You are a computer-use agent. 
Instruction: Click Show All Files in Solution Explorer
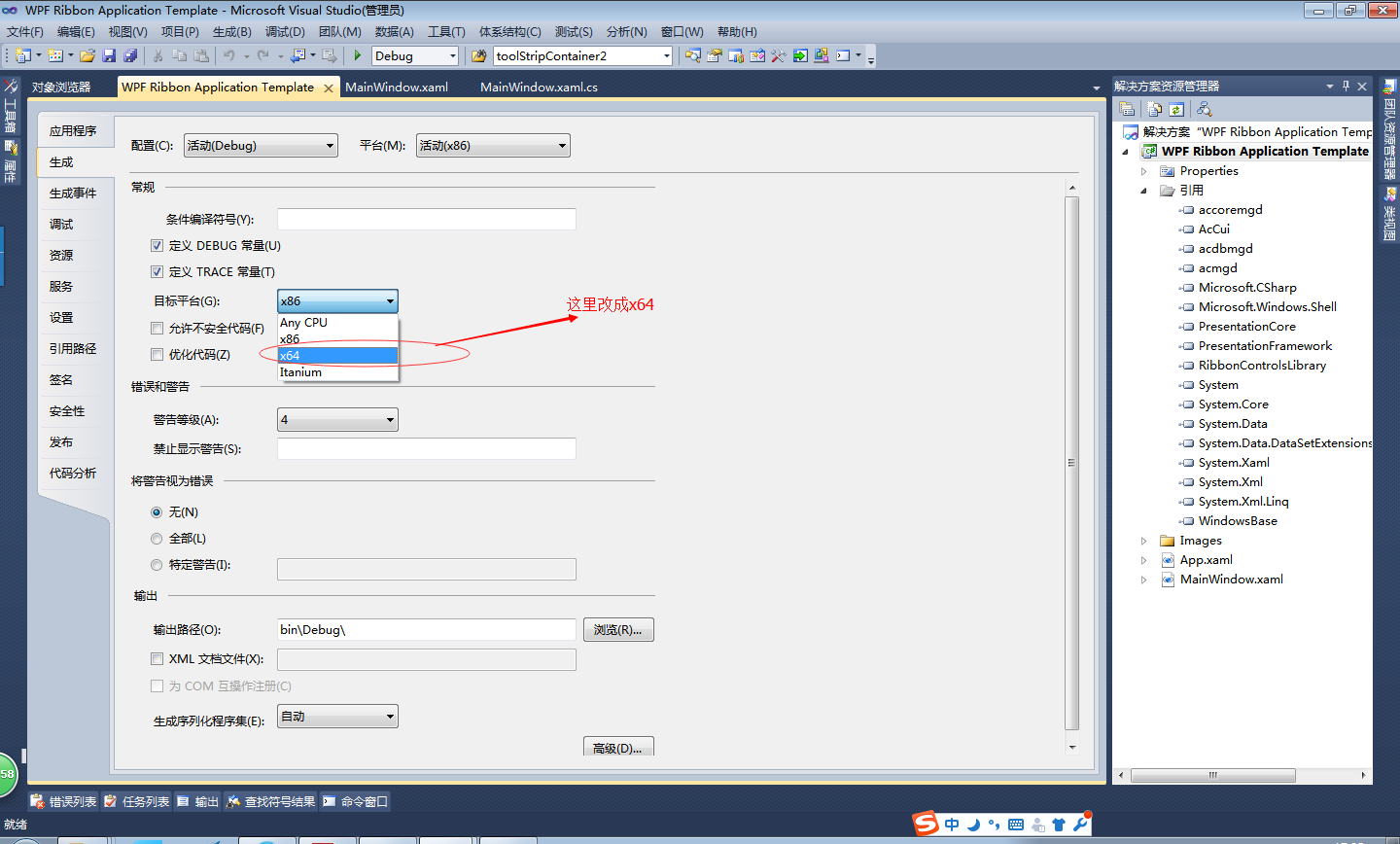pos(1155,109)
